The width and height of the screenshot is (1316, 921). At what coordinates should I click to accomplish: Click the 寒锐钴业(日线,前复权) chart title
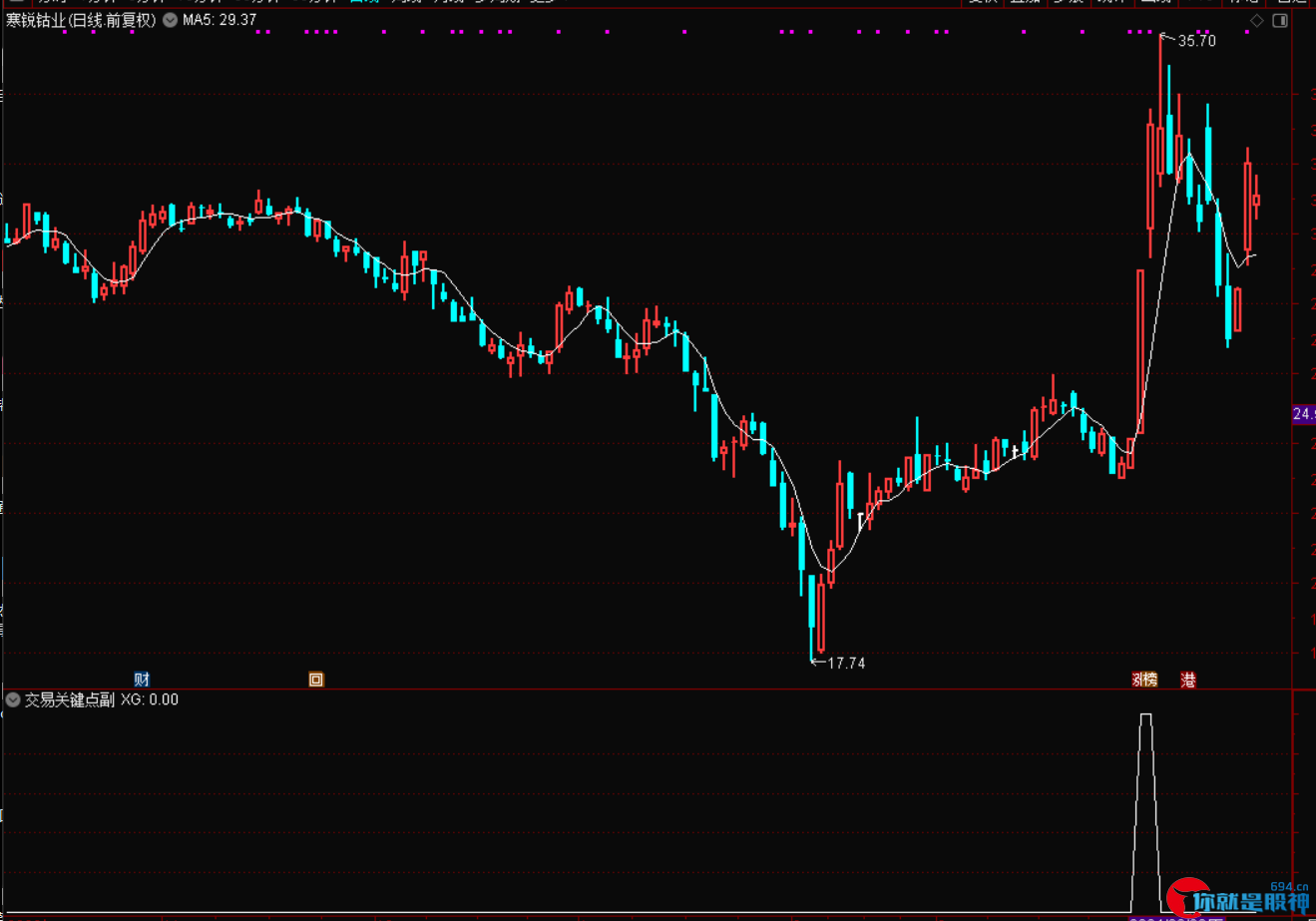point(81,20)
